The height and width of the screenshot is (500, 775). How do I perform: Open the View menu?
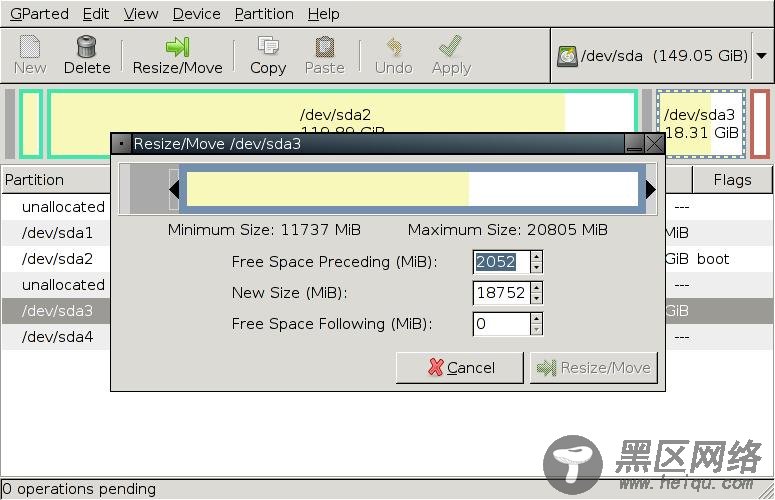tap(141, 14)
